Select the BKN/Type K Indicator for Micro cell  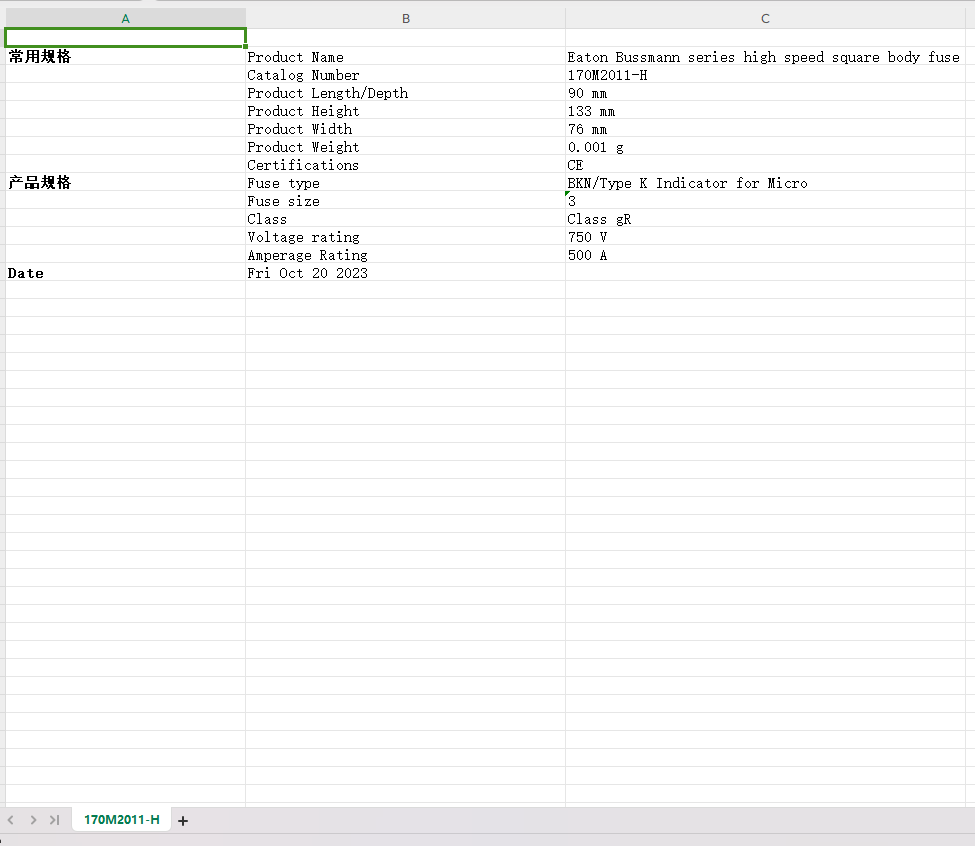click(x=765, y=183)
